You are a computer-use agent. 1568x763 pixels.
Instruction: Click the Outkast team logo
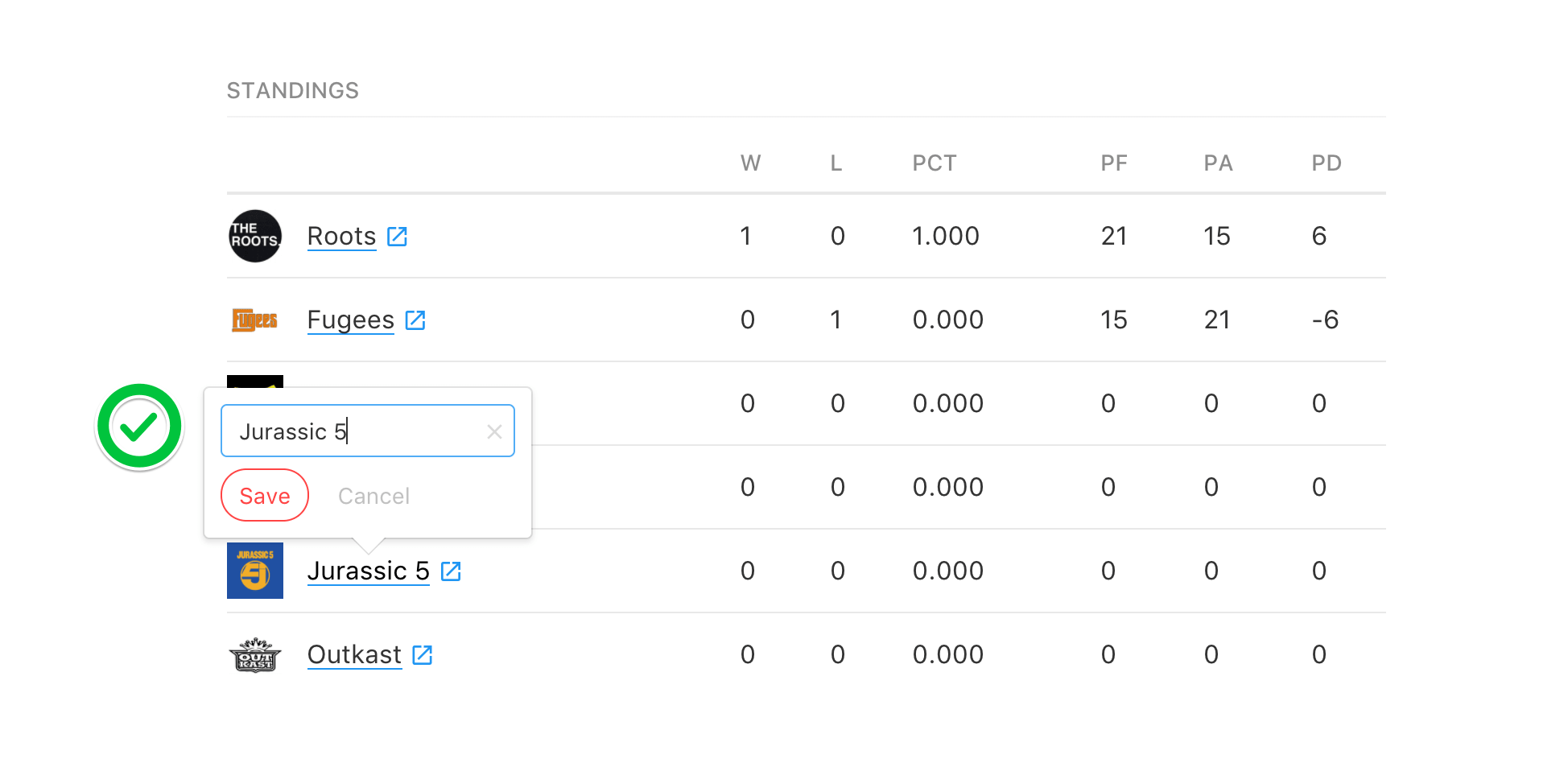[x=255, y=655]
